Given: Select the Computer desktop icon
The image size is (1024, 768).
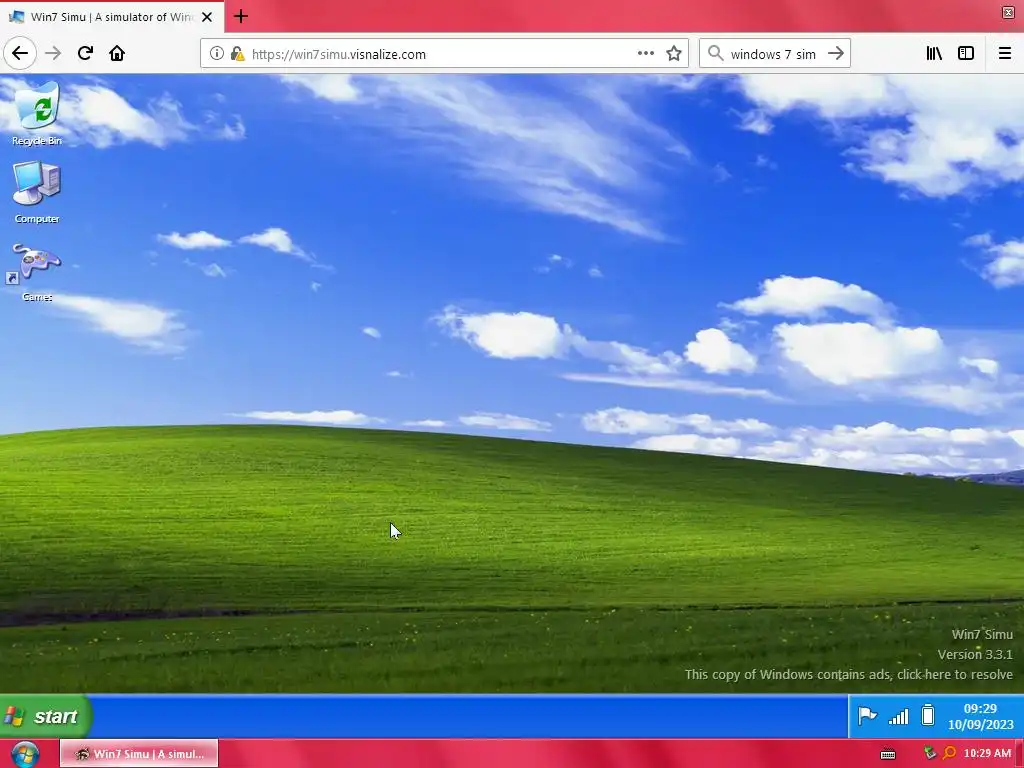Looking at the screenshot, I should [x=37, y=192].
